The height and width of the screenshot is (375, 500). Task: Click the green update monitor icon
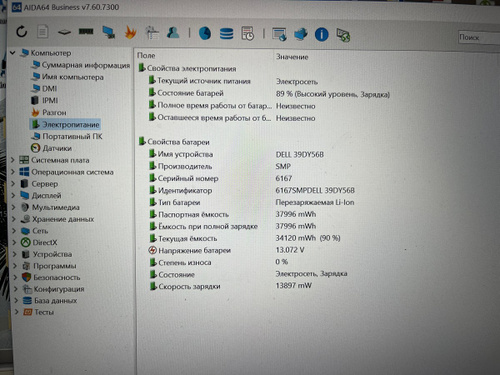(x=343, y=35)
